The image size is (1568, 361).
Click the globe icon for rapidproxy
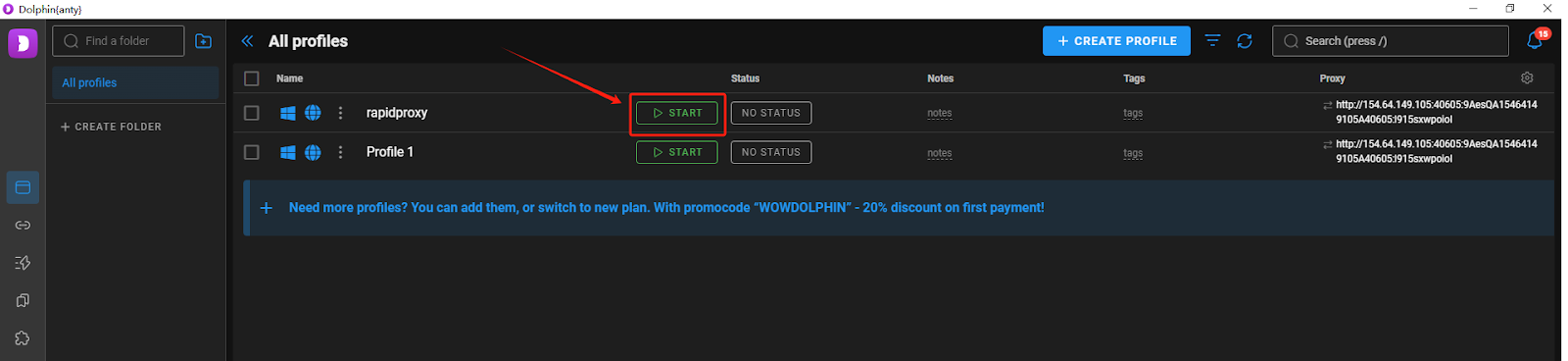coord(313,113)
